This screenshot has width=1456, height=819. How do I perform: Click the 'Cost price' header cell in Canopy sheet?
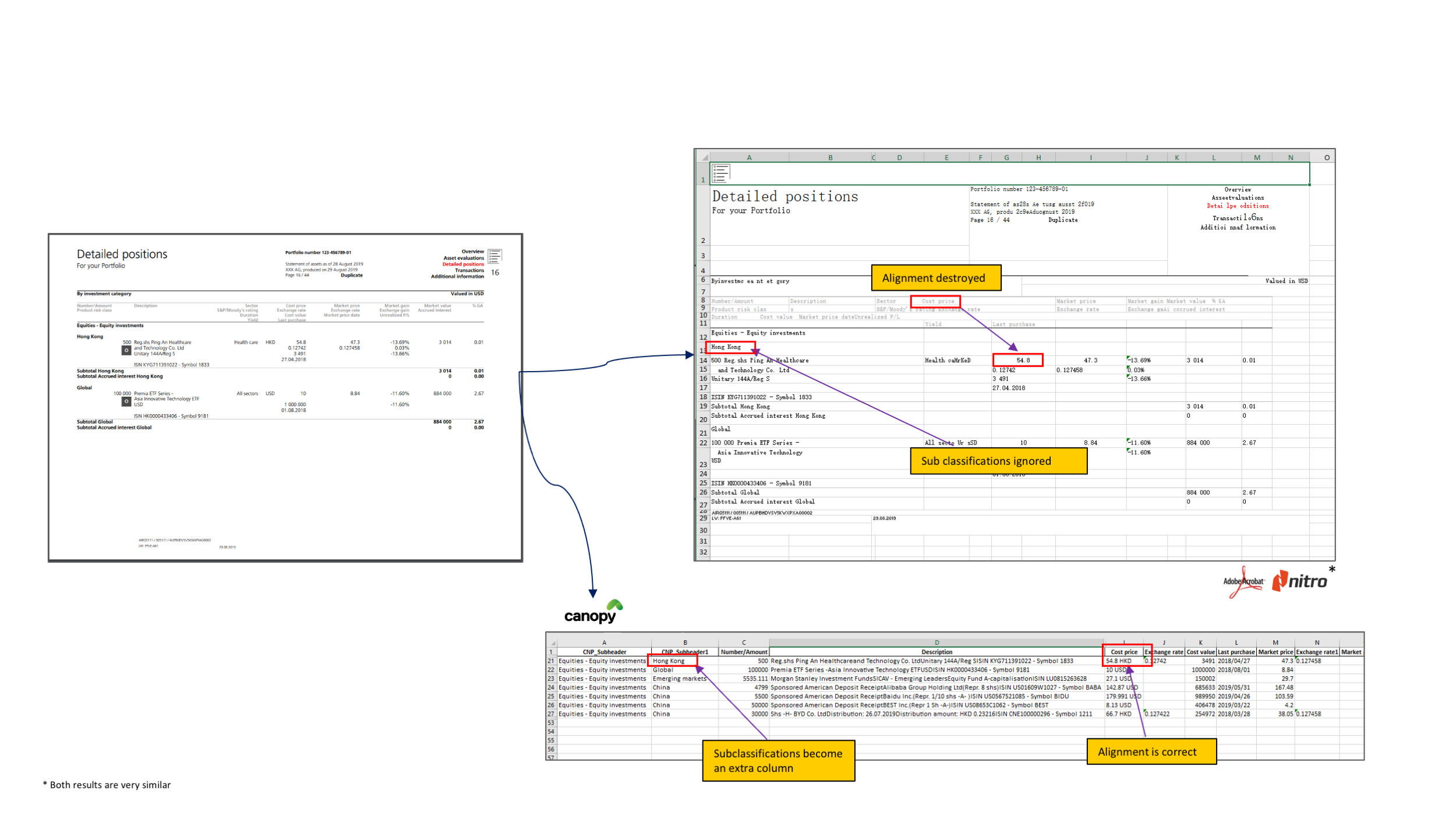[x=1123, y=652]
